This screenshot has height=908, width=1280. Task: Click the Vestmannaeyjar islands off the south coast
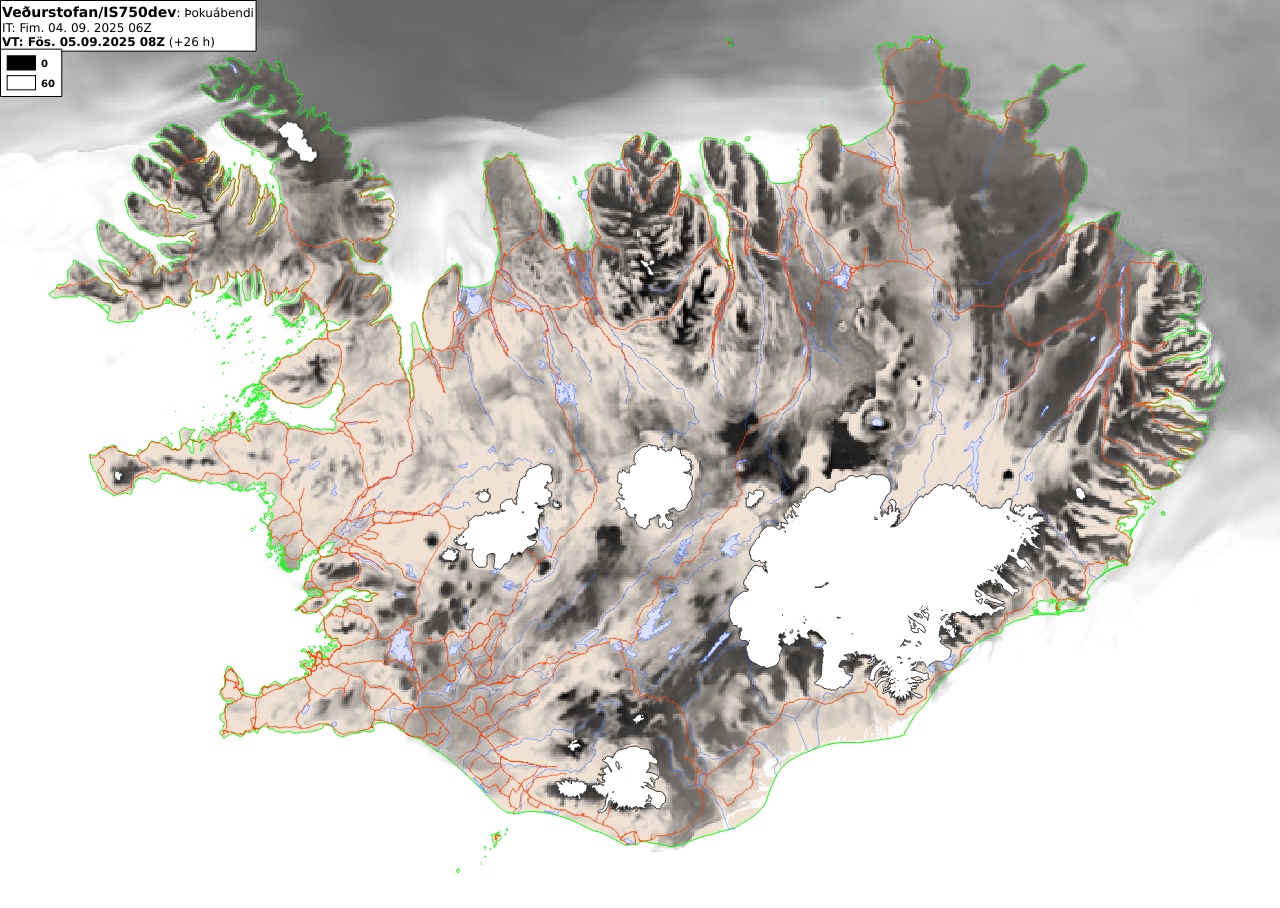[x=494, y=838]
